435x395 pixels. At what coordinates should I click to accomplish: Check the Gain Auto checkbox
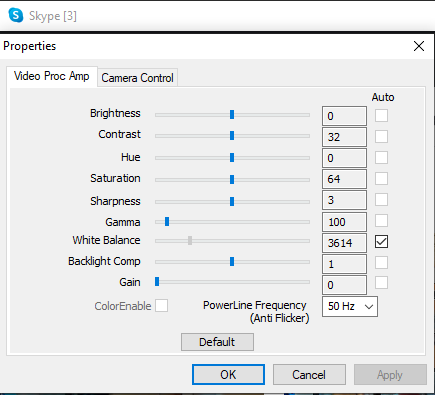coord(381,283)
